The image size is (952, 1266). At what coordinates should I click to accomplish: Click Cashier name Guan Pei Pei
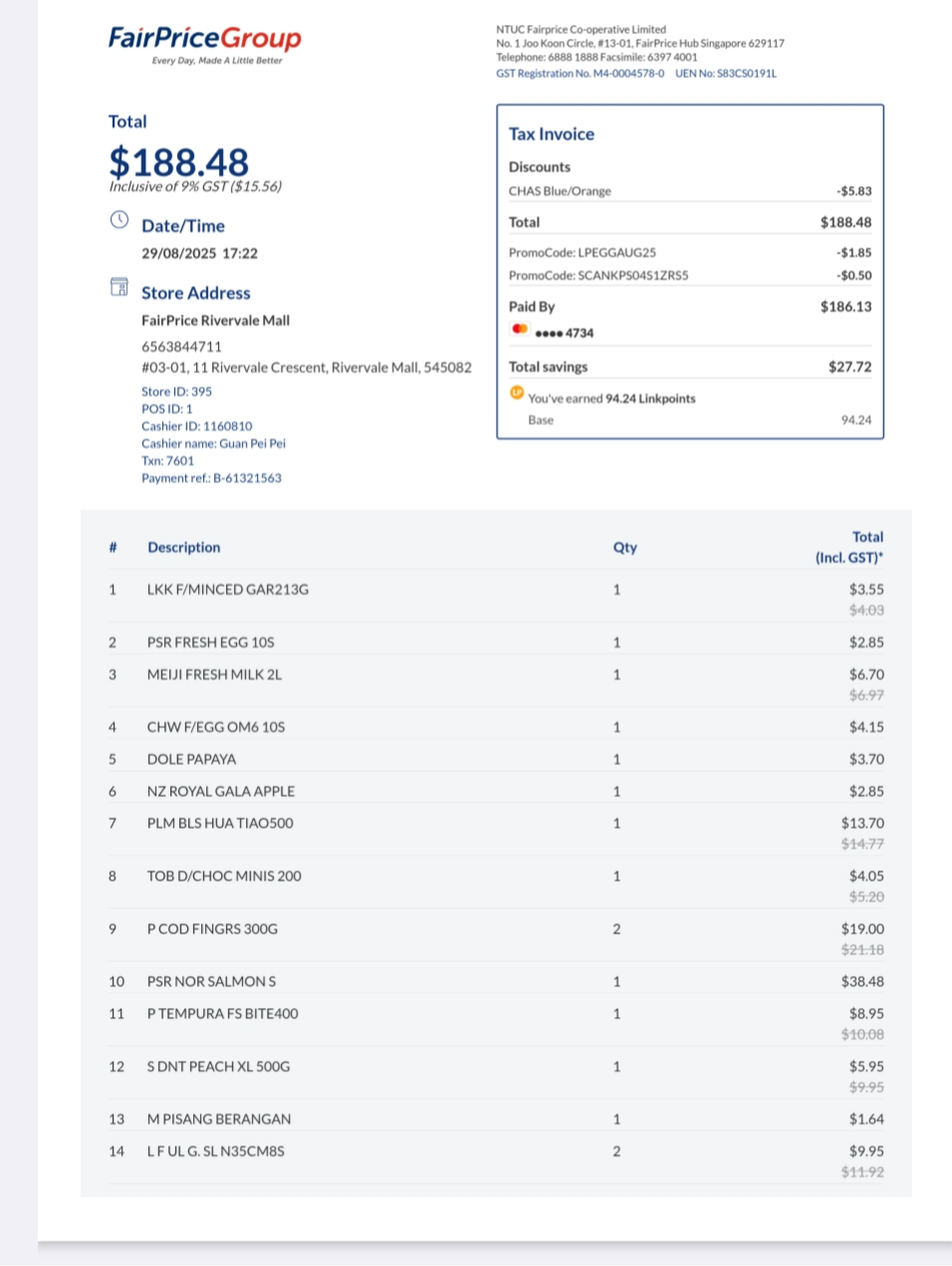point(213,443)
